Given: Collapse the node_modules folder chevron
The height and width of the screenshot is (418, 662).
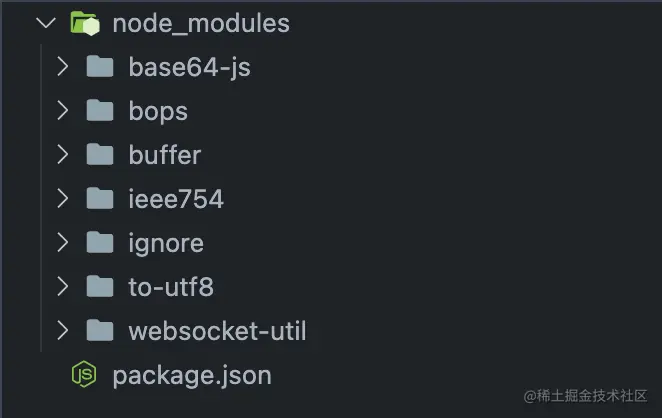Looking at the screenshot, I should 44,23.
